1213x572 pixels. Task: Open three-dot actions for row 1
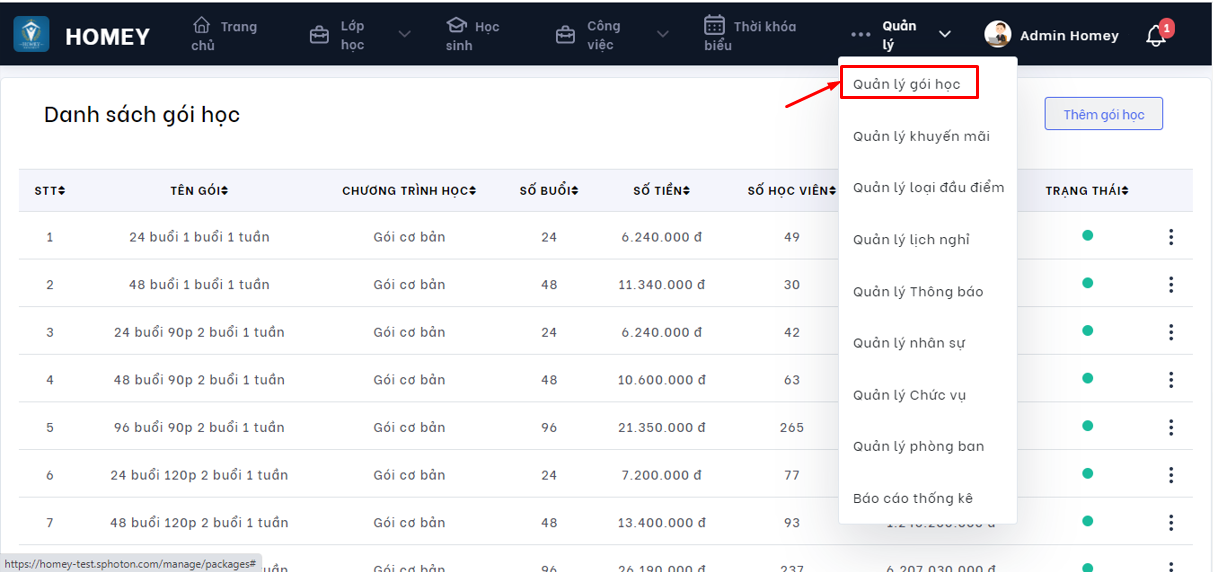click(1170, 237)
